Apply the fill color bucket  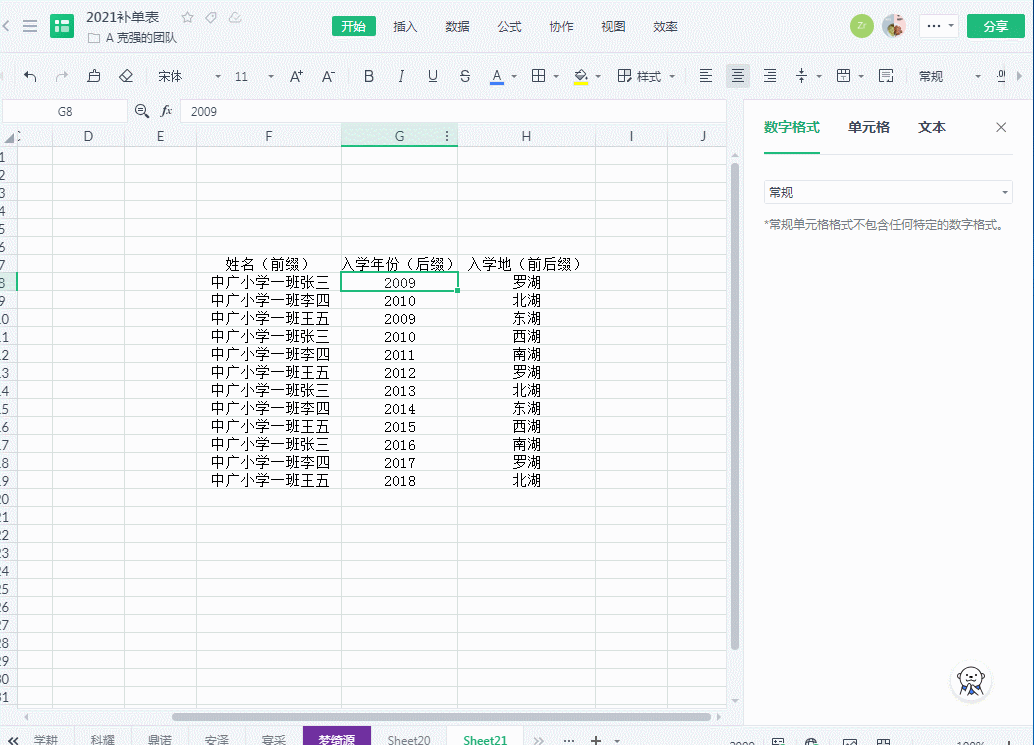point(581,76)
